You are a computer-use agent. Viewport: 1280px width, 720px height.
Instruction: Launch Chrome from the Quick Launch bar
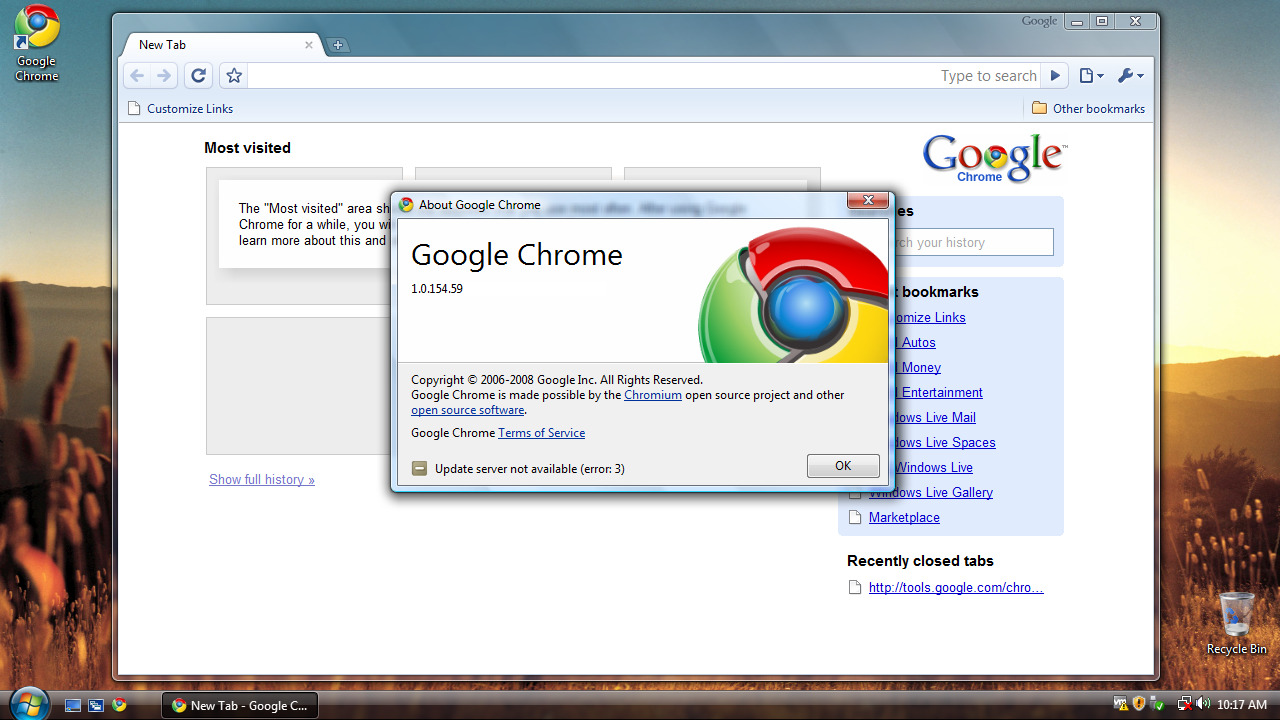point(120,705)
